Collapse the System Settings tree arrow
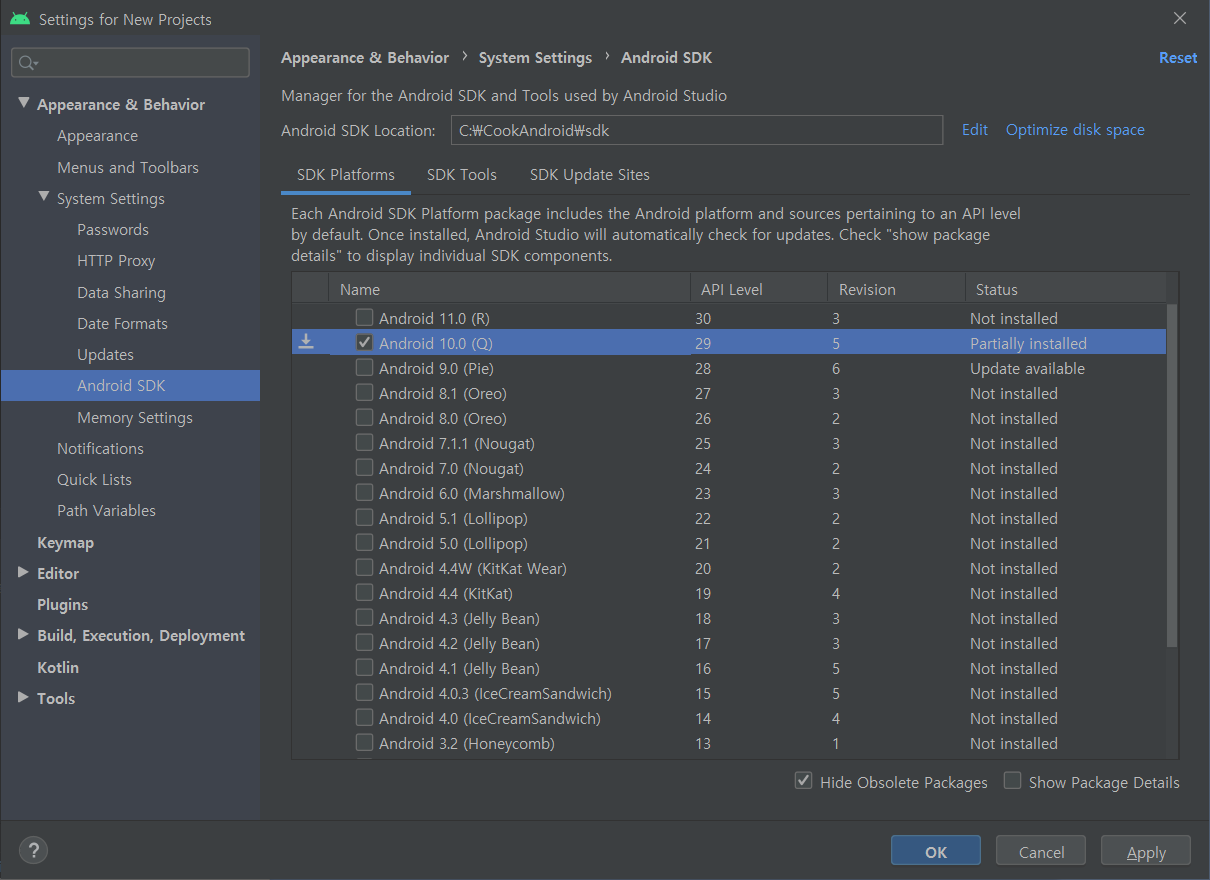Screen dimensions: 1210x880 click(43, 198)
